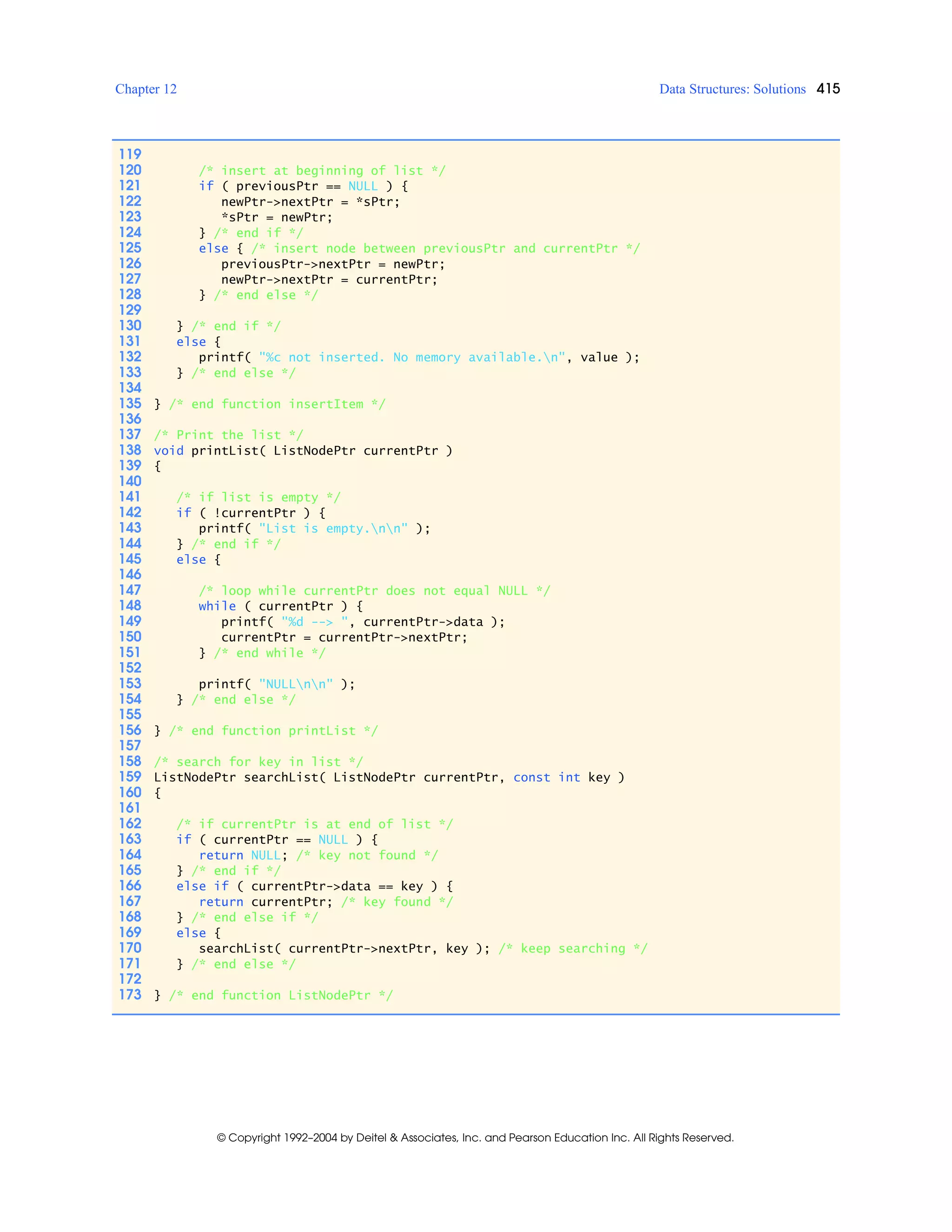Click the copyright notice footer text

476,1137
